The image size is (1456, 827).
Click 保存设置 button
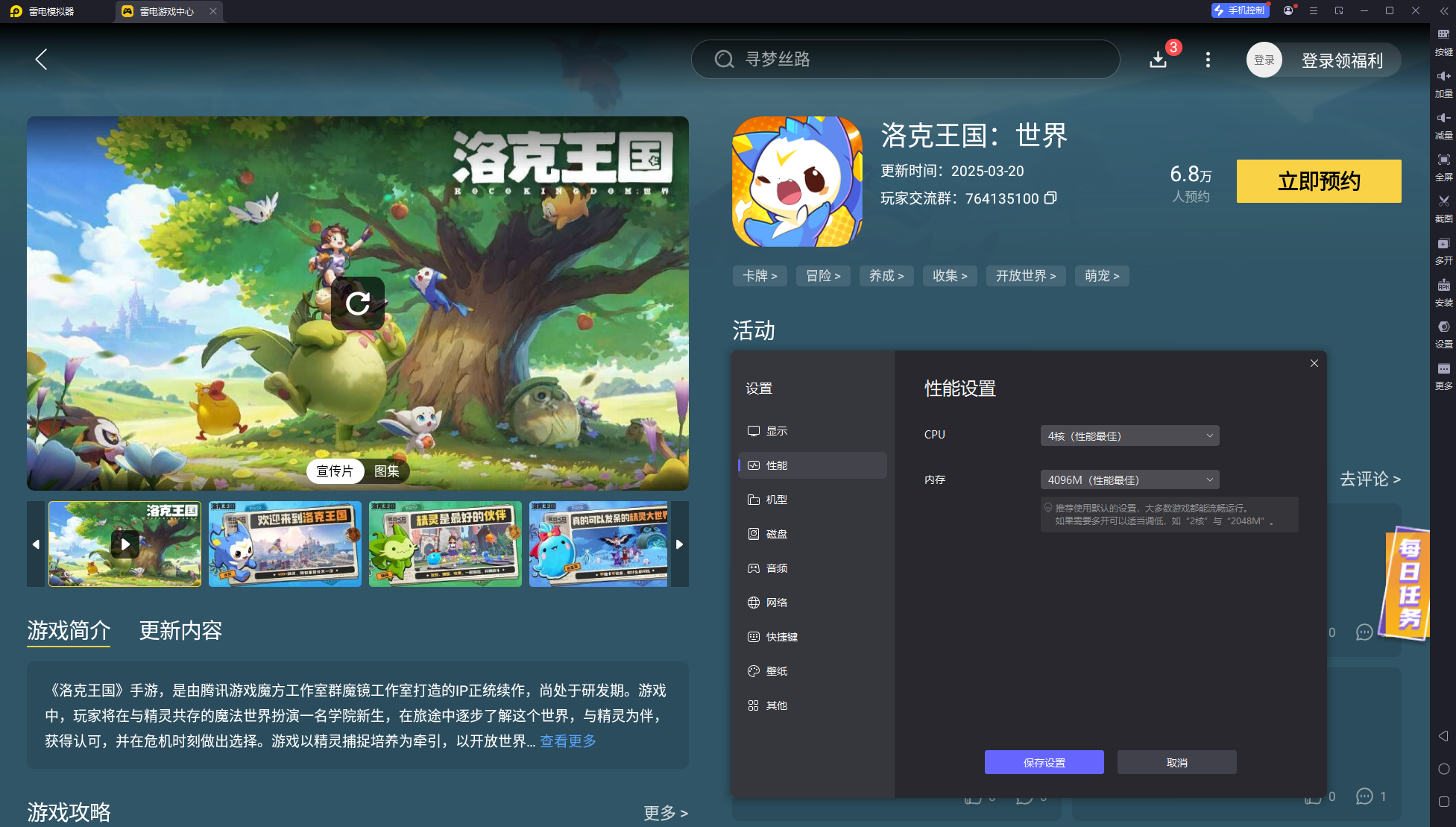pyautogui.click(x=1044, y=762)
